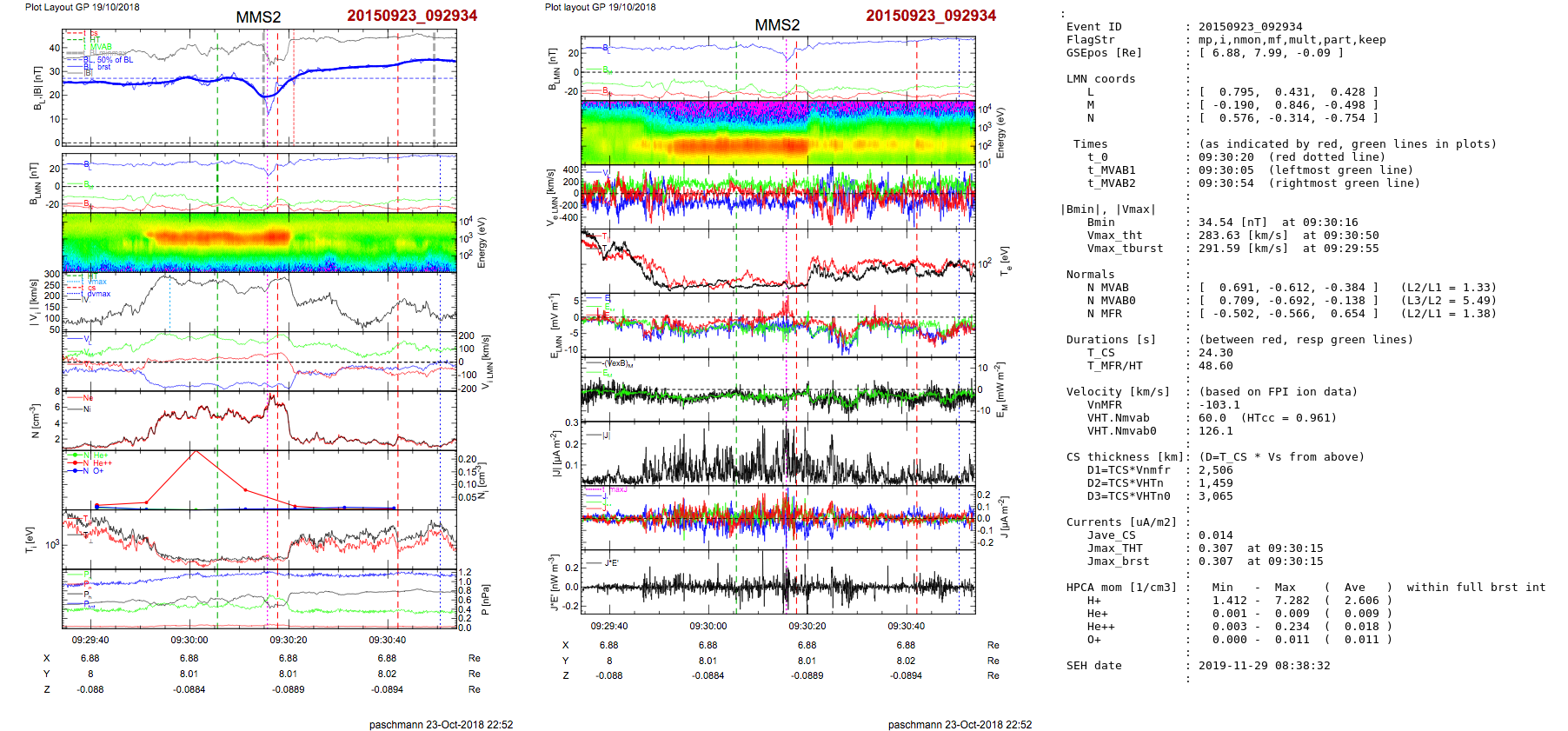Click the "P [nPa]" pressure axis label
Screen dimensions: 1568x731
tap(485, 600)
